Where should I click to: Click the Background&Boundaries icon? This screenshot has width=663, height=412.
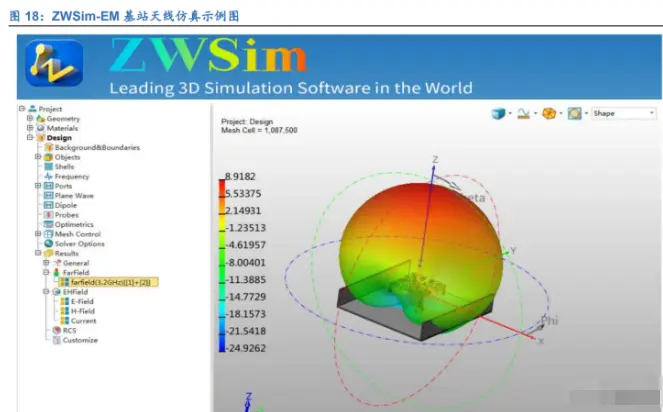[x=49, y=147]
